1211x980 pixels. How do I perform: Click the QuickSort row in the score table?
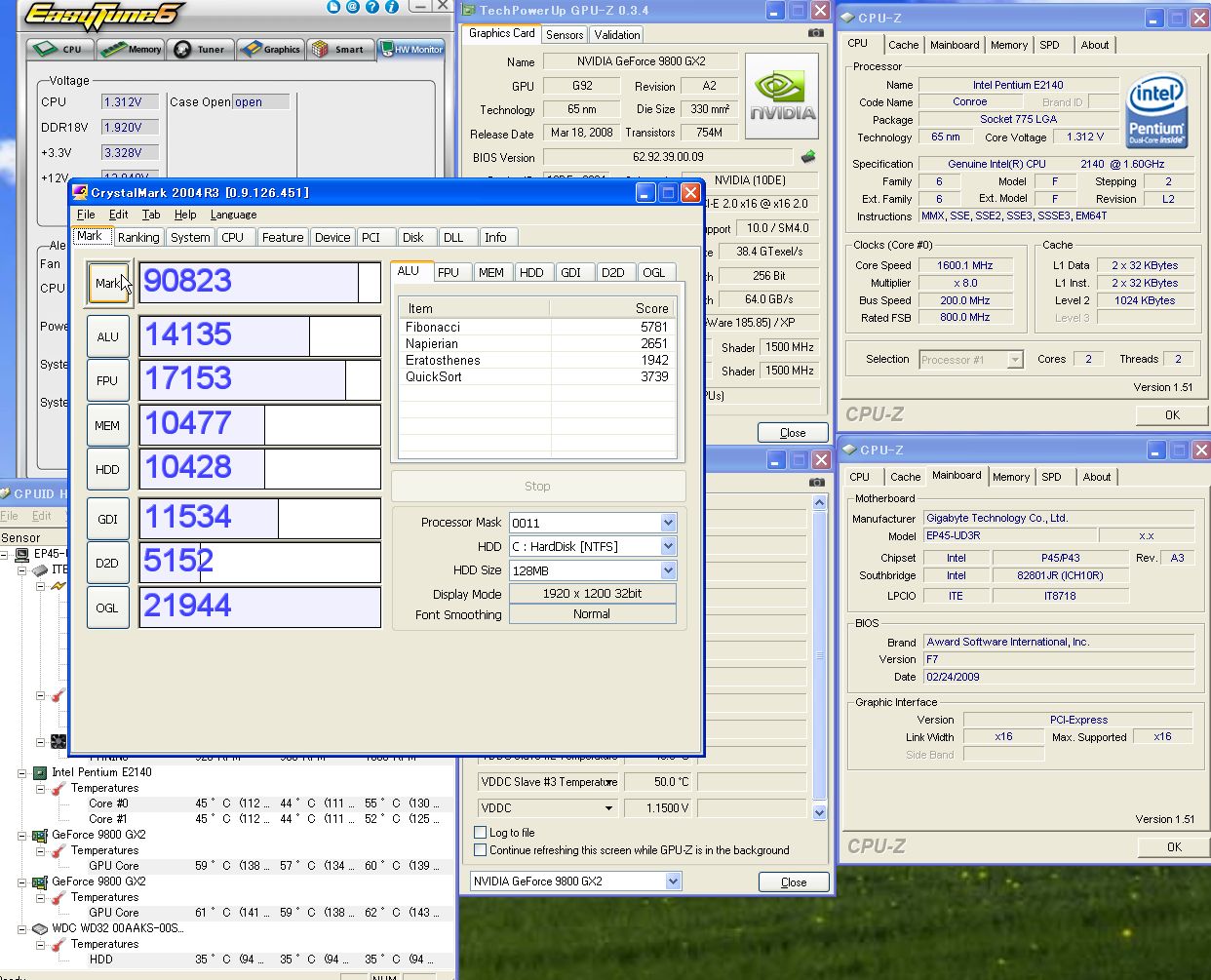pos(537,376)
